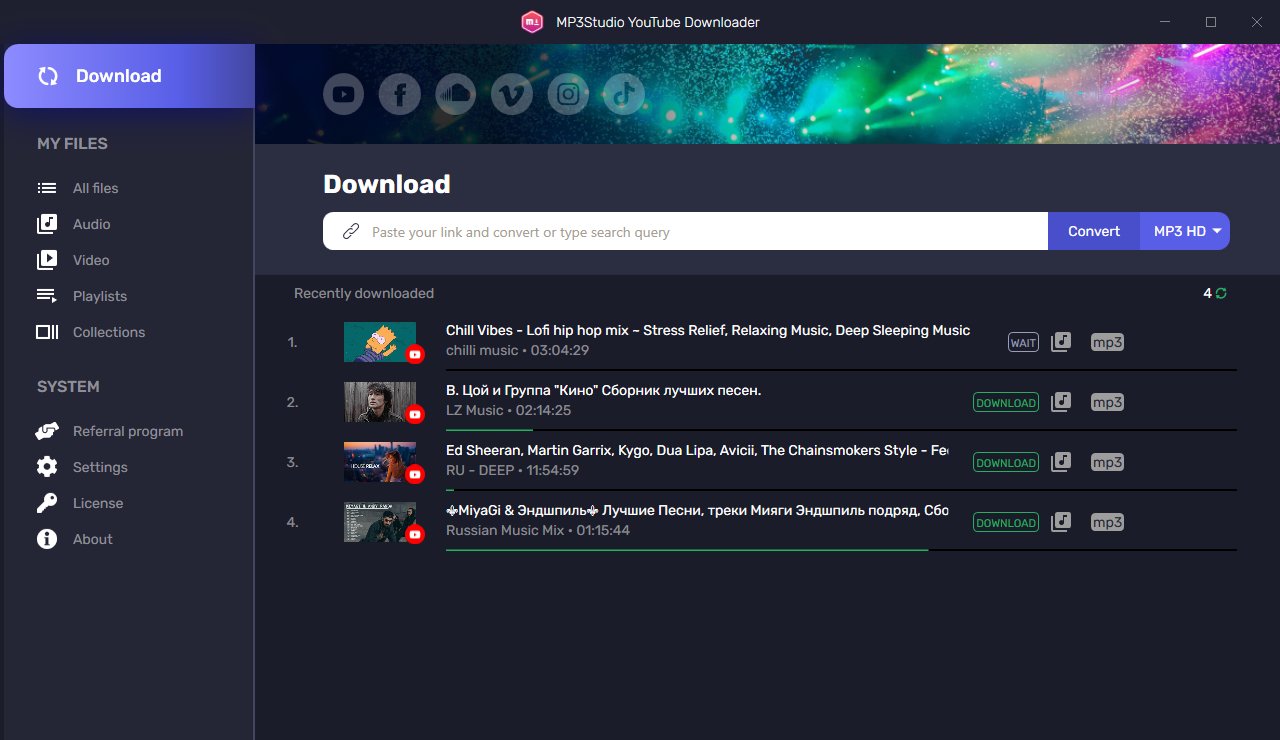The height and width of the screenshot is (740, 1280).
Task: Click progress bar under MiyaGi track
Action: click(x=841, y=550)
